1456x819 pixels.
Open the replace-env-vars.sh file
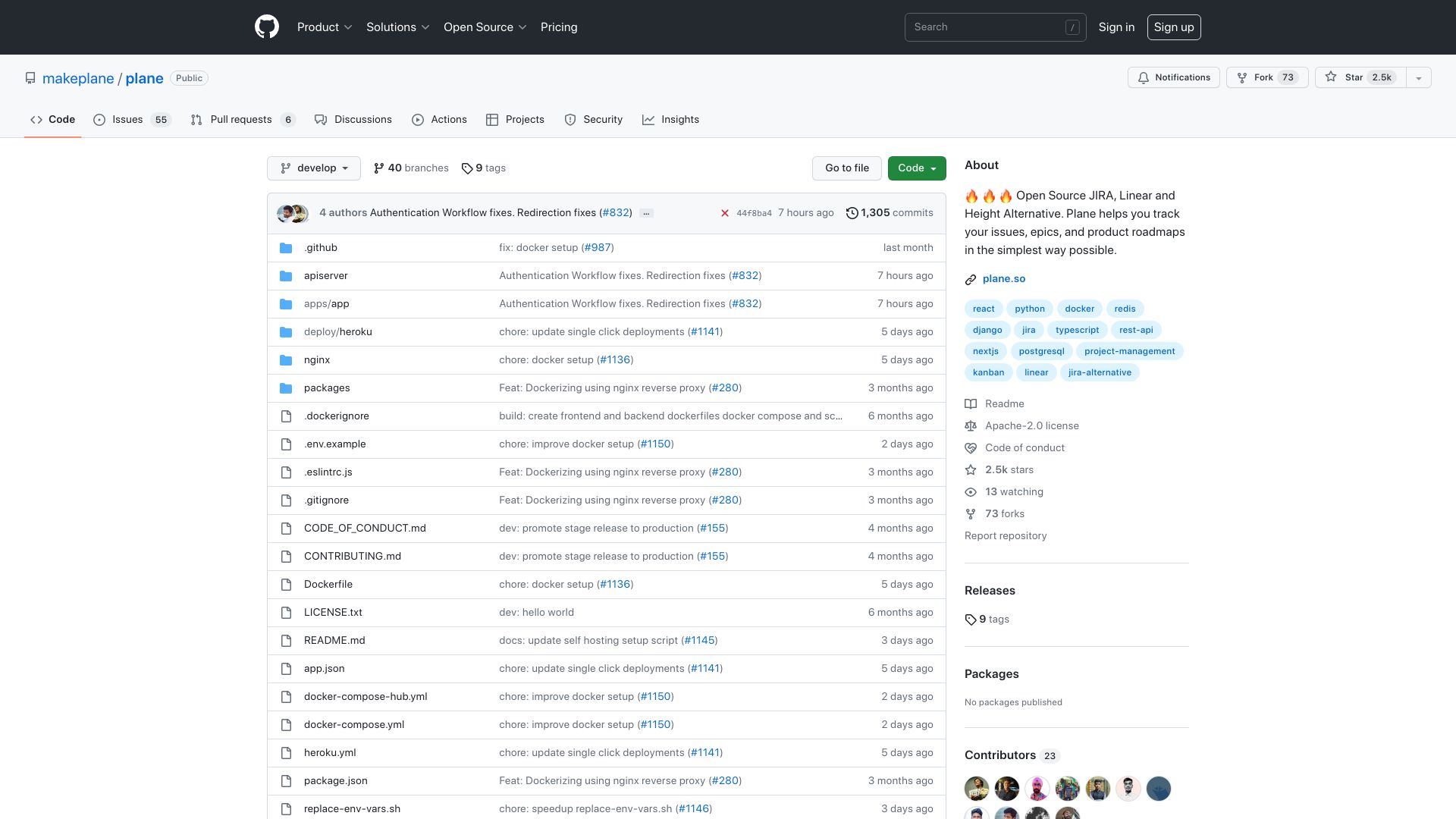[352, 809]
